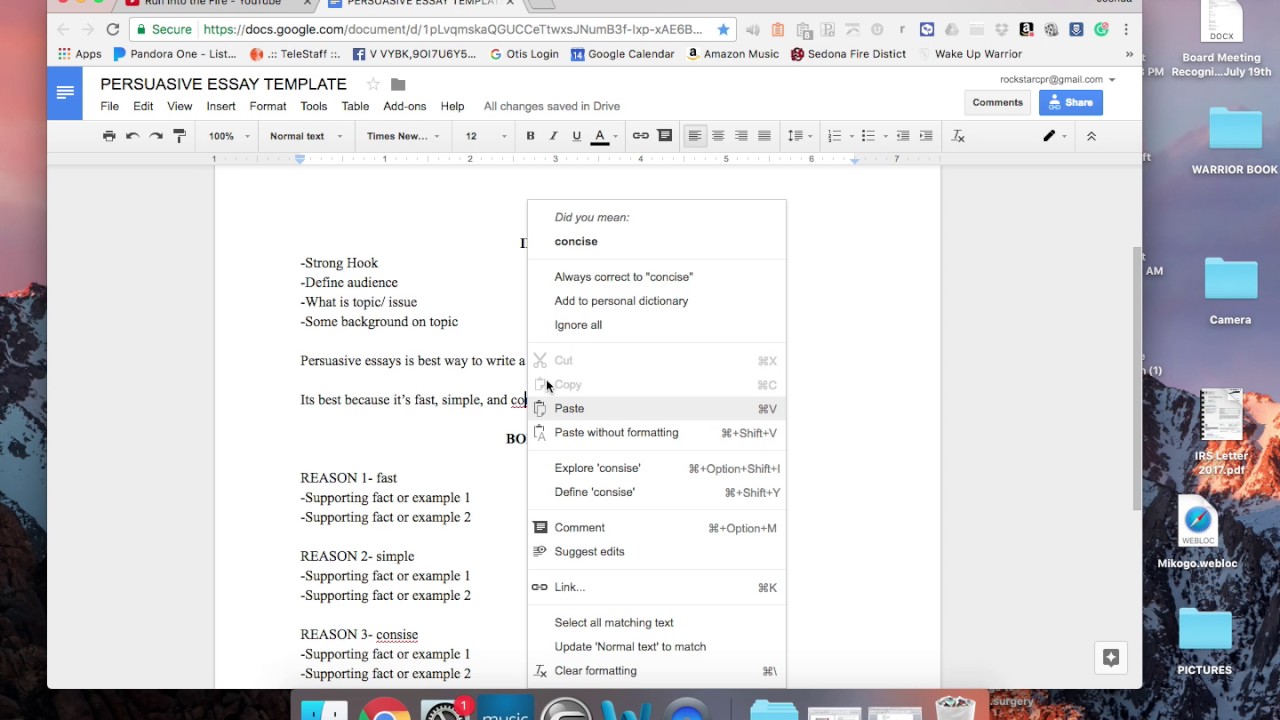Bookmark page with star in address bar

[x=723, y=30]
